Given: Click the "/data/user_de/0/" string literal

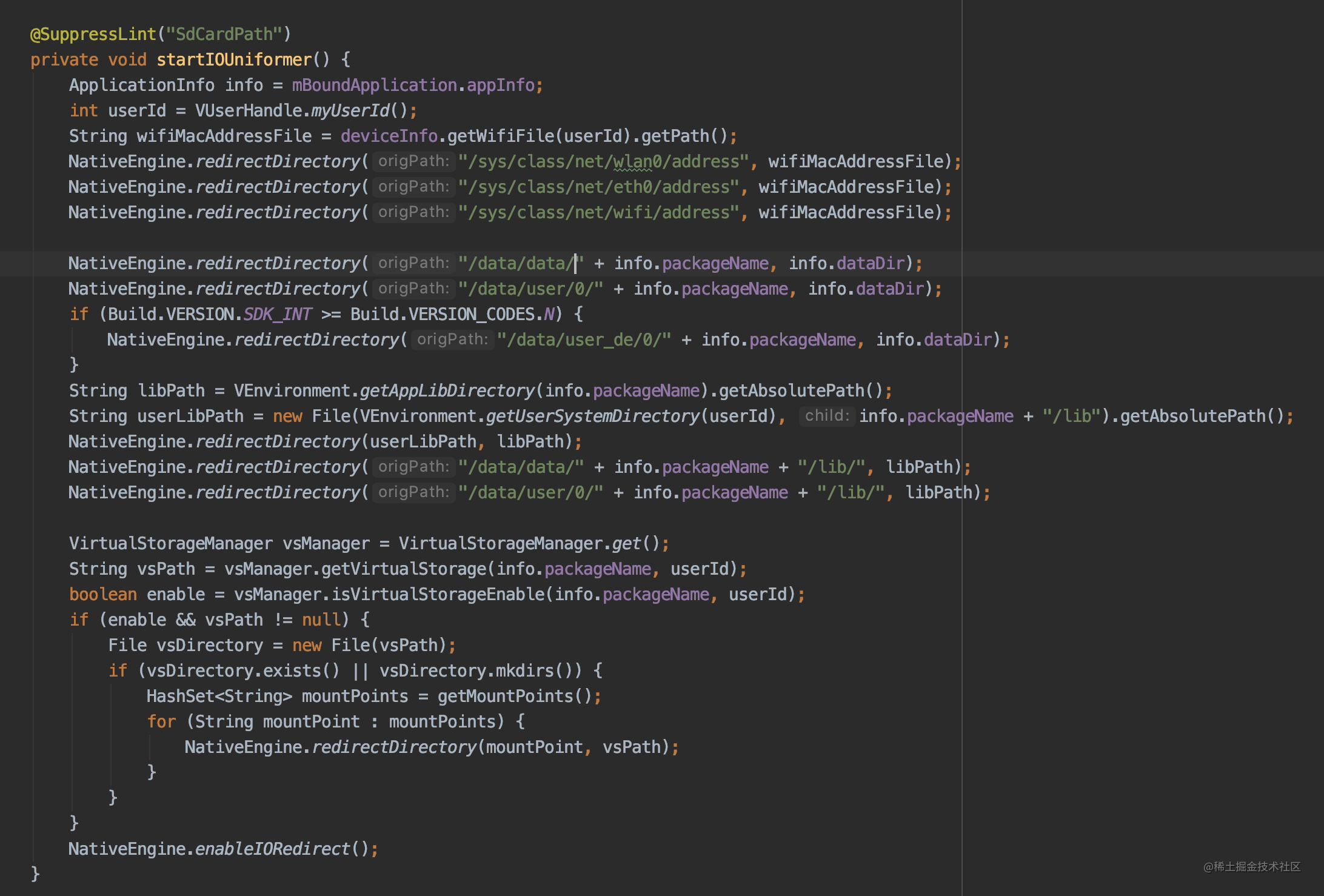Looking at the screenshot, I should pos(584,339).
